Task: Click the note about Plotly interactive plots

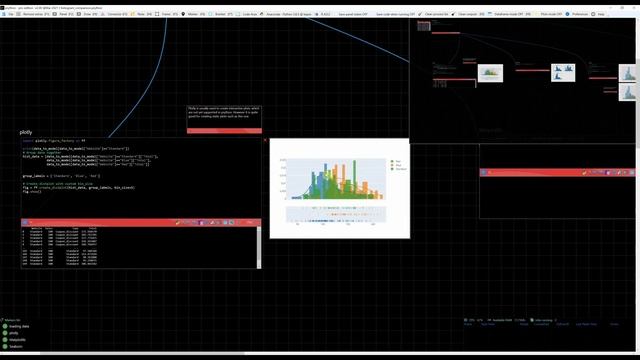Action: pos(224,117)
